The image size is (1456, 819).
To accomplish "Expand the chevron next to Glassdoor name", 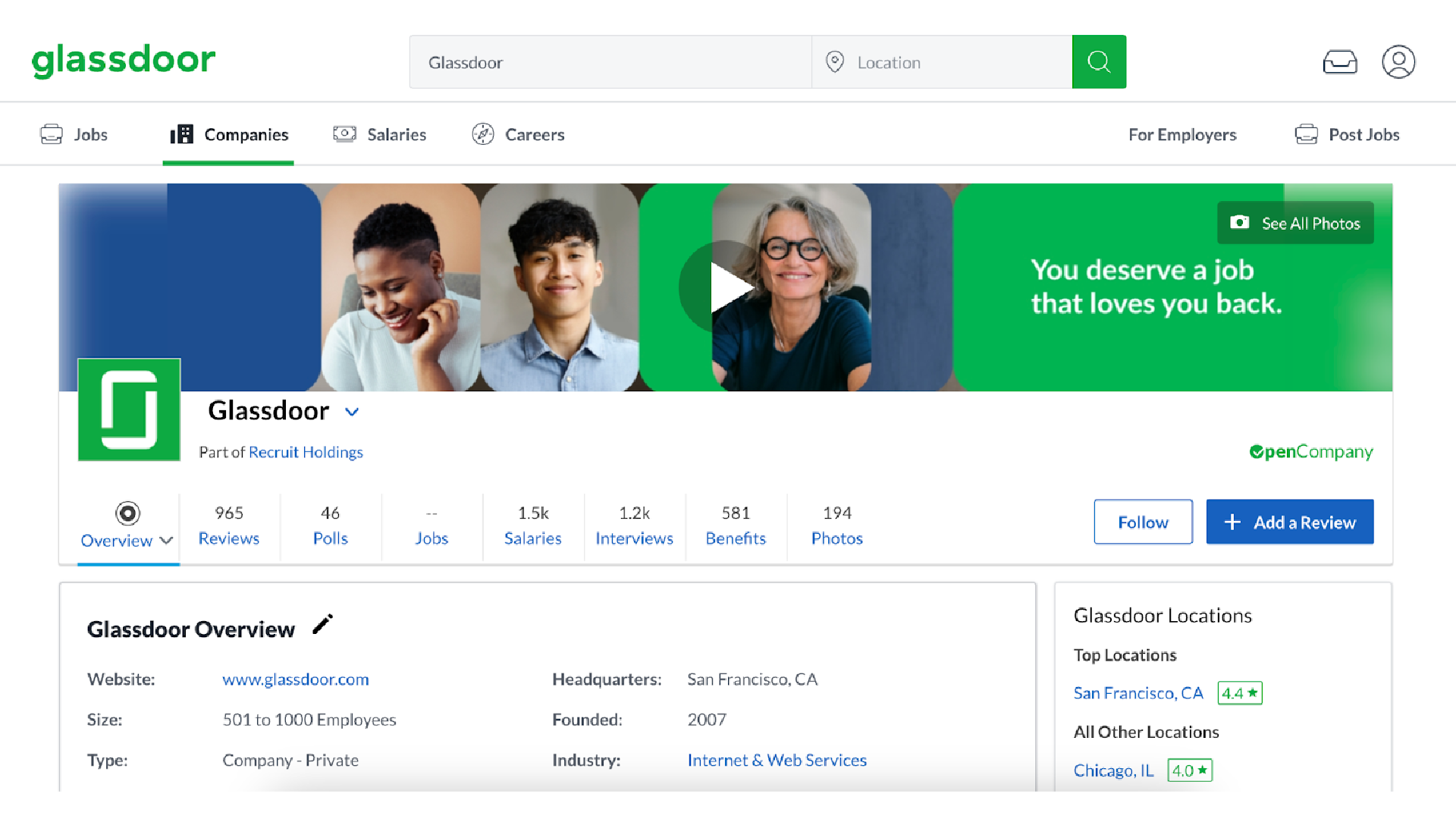I will point(352,412).
